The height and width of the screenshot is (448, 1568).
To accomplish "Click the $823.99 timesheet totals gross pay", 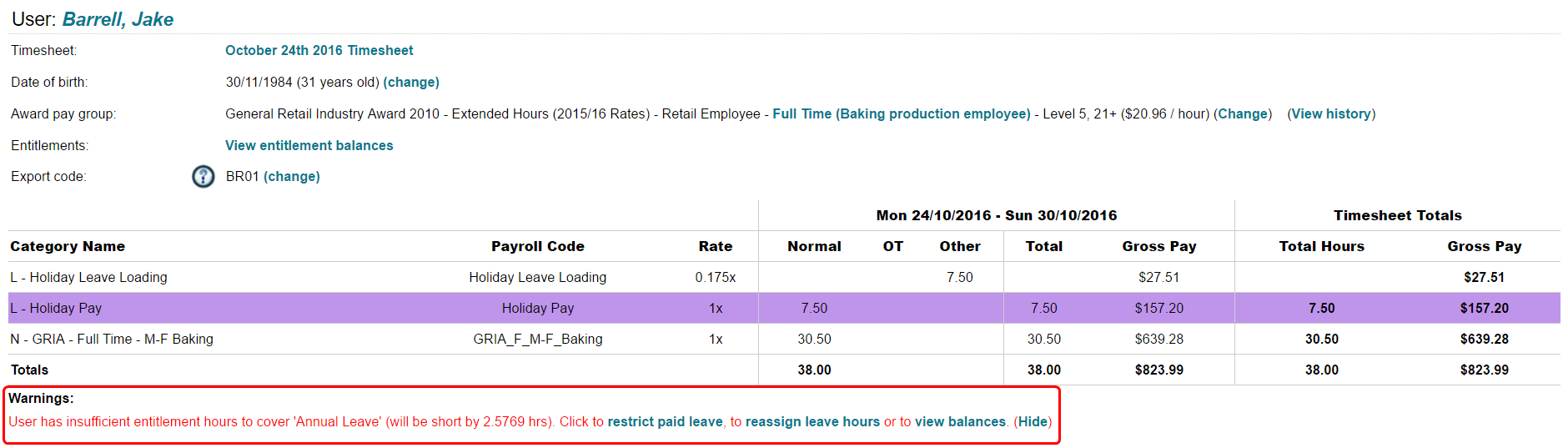I will pos(1485,370).
